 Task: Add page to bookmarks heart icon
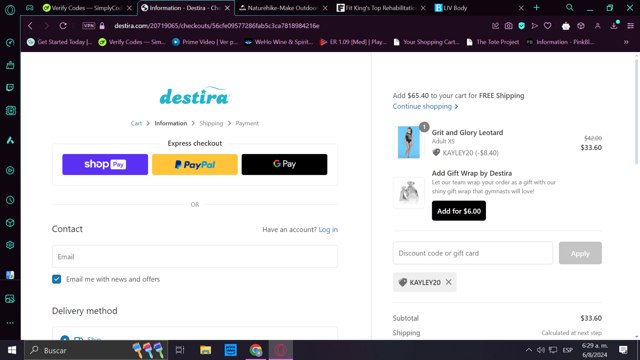coord(547,26)
